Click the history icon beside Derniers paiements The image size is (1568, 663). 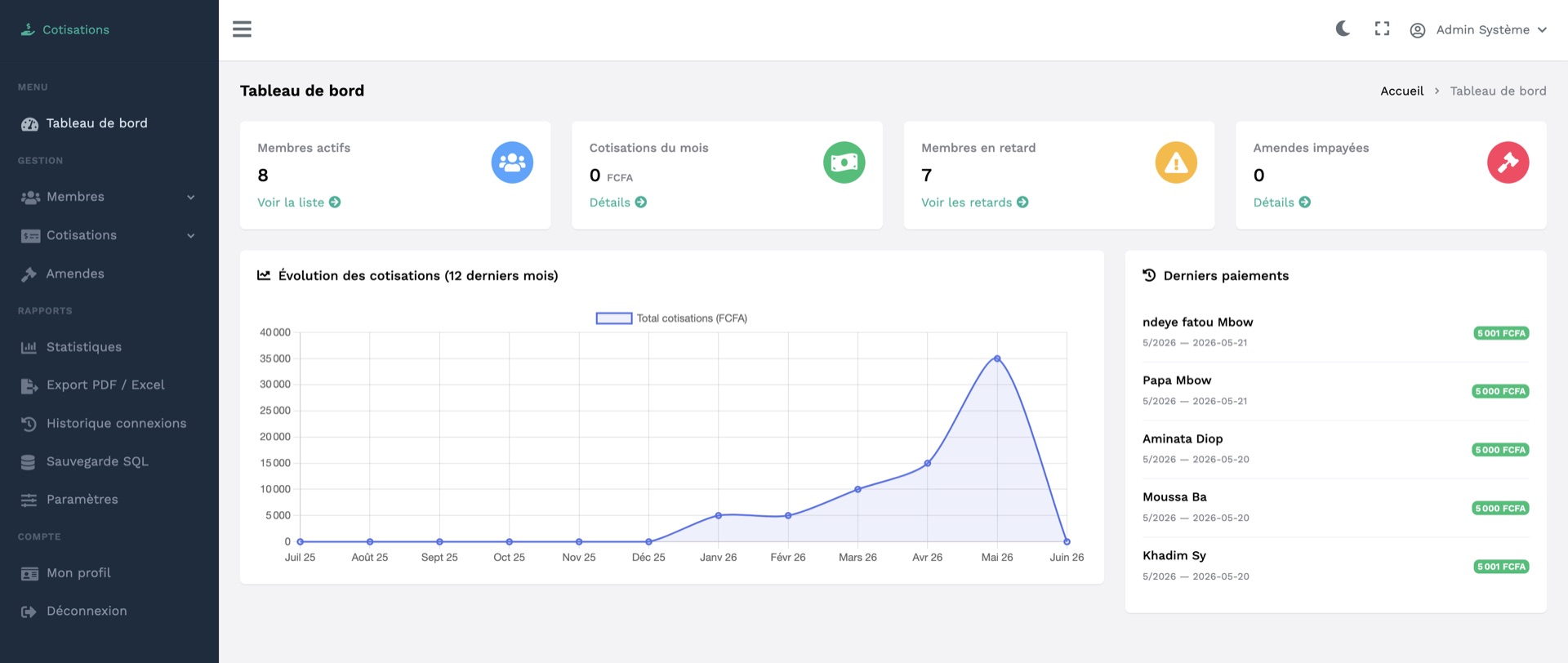click(1149, 275)
